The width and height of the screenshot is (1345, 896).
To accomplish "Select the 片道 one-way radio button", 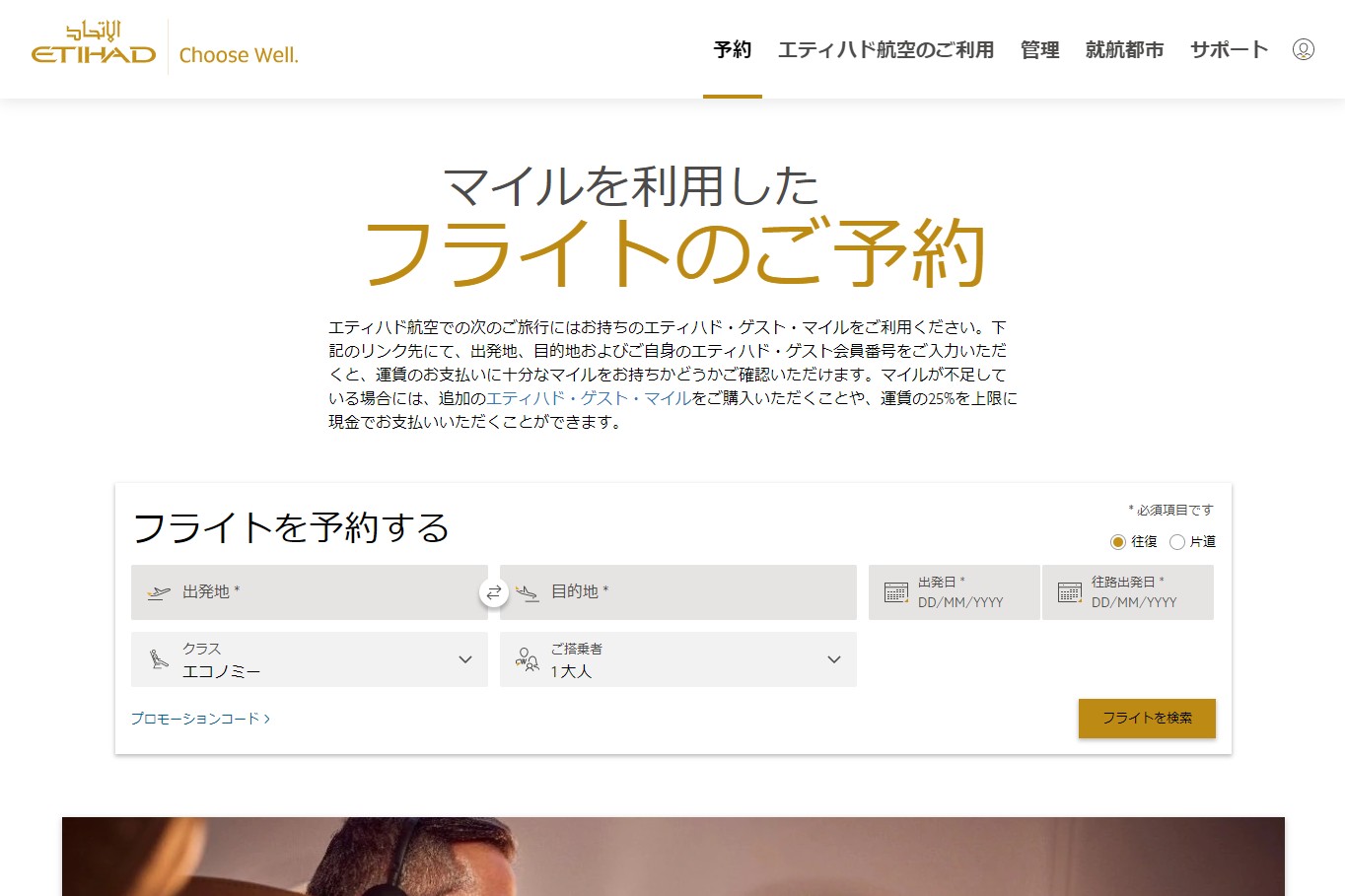I will tap(1176, 542).
